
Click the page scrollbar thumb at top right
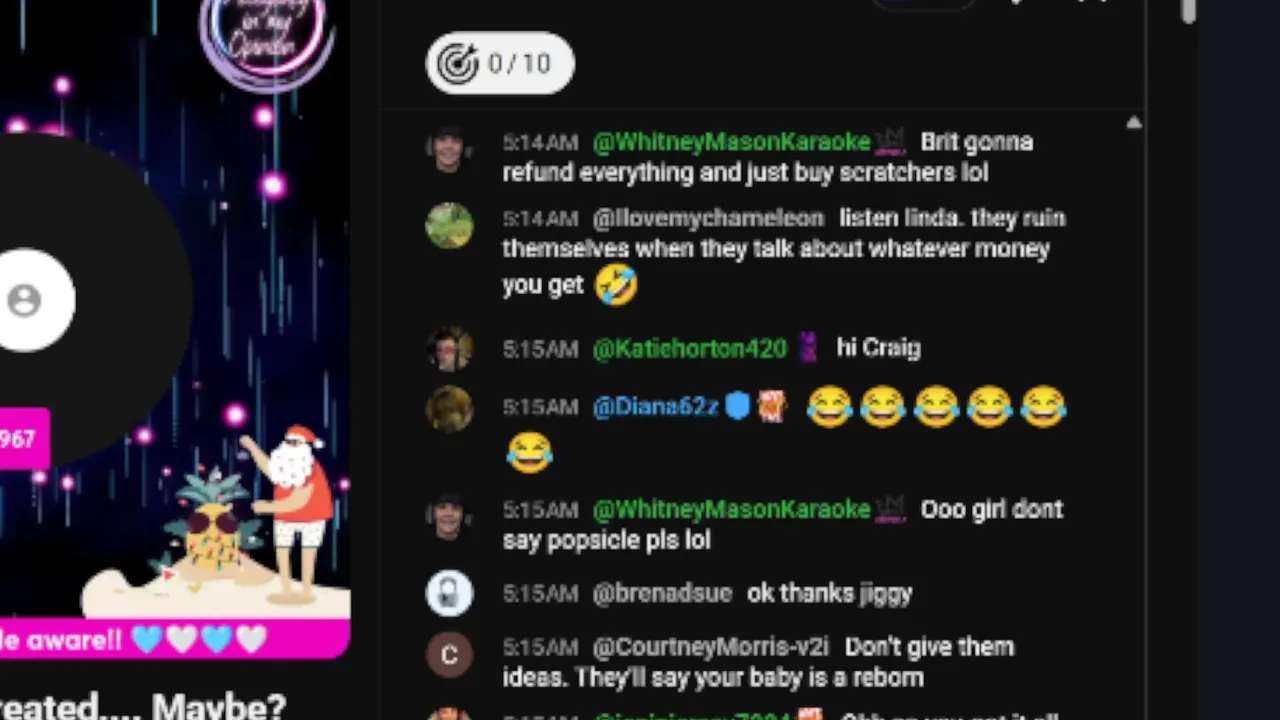pos(1187,11)
